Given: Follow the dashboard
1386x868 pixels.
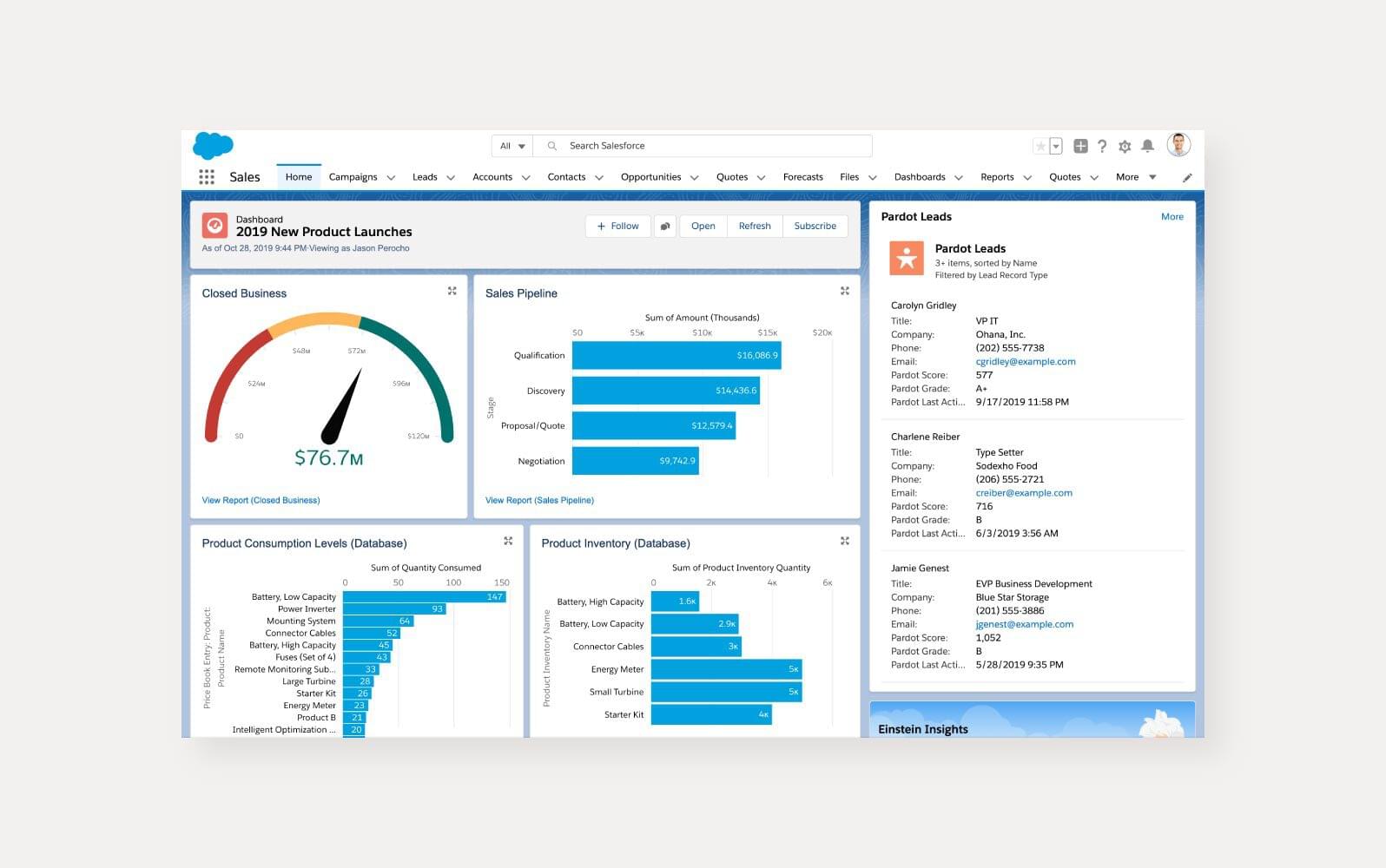Looking at the screenshot, I should (617, 227).
